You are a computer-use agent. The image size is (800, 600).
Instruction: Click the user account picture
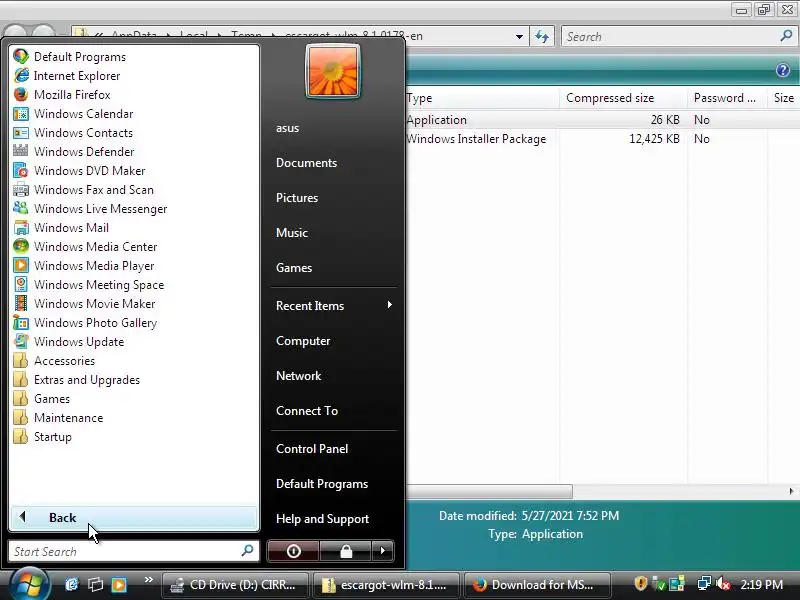(333, 71)
